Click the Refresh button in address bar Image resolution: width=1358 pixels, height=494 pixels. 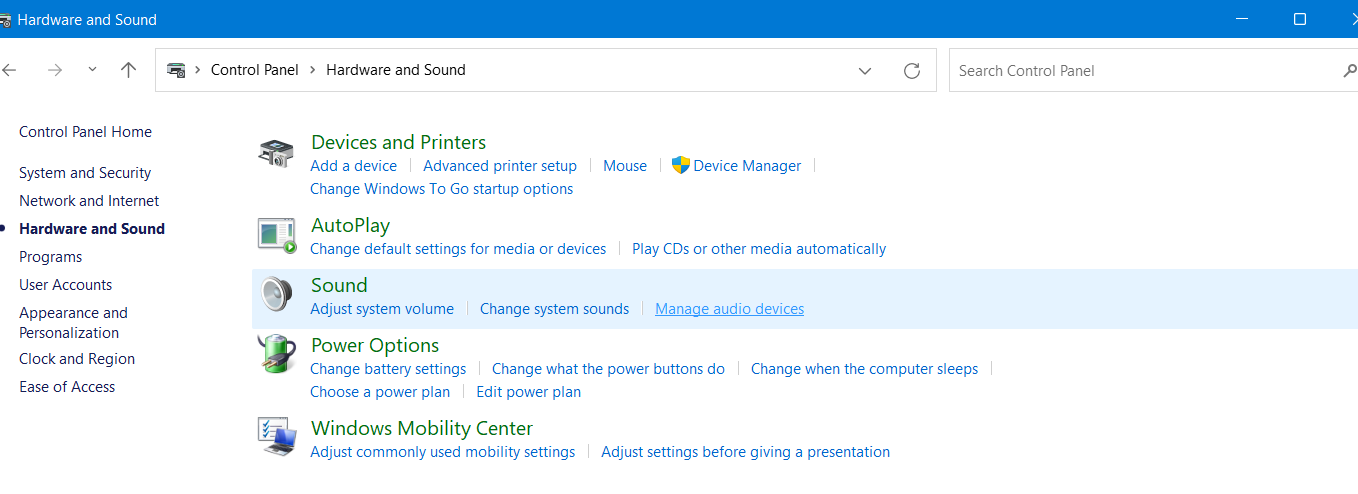(x=911, y=70)
